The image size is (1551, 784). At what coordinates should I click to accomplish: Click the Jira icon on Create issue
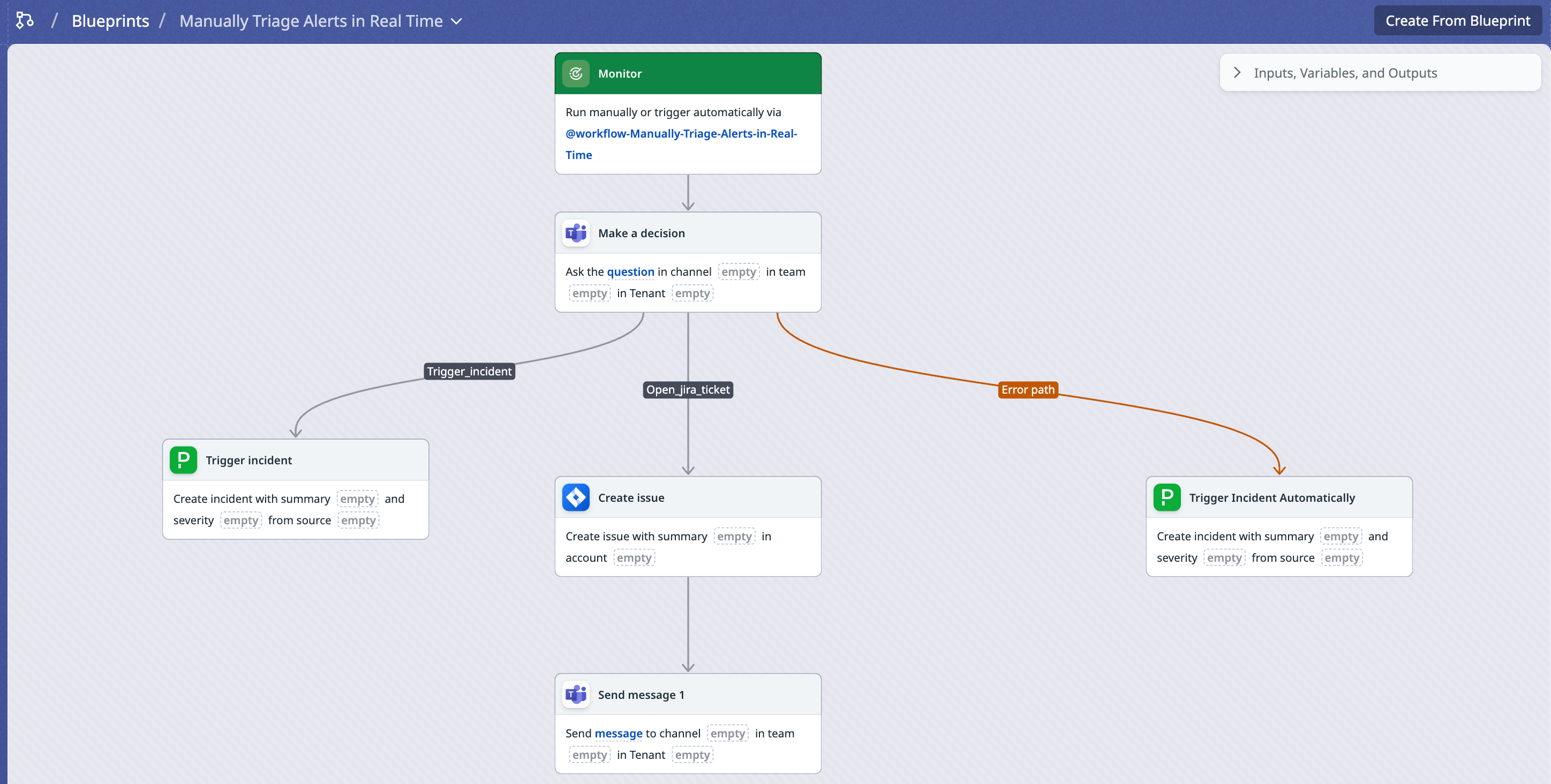(576, 497)
